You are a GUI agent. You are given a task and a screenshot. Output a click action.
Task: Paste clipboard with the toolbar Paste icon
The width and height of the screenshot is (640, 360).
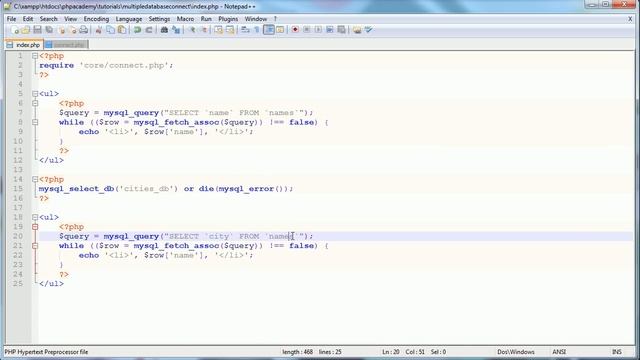[x=122, y=30]
